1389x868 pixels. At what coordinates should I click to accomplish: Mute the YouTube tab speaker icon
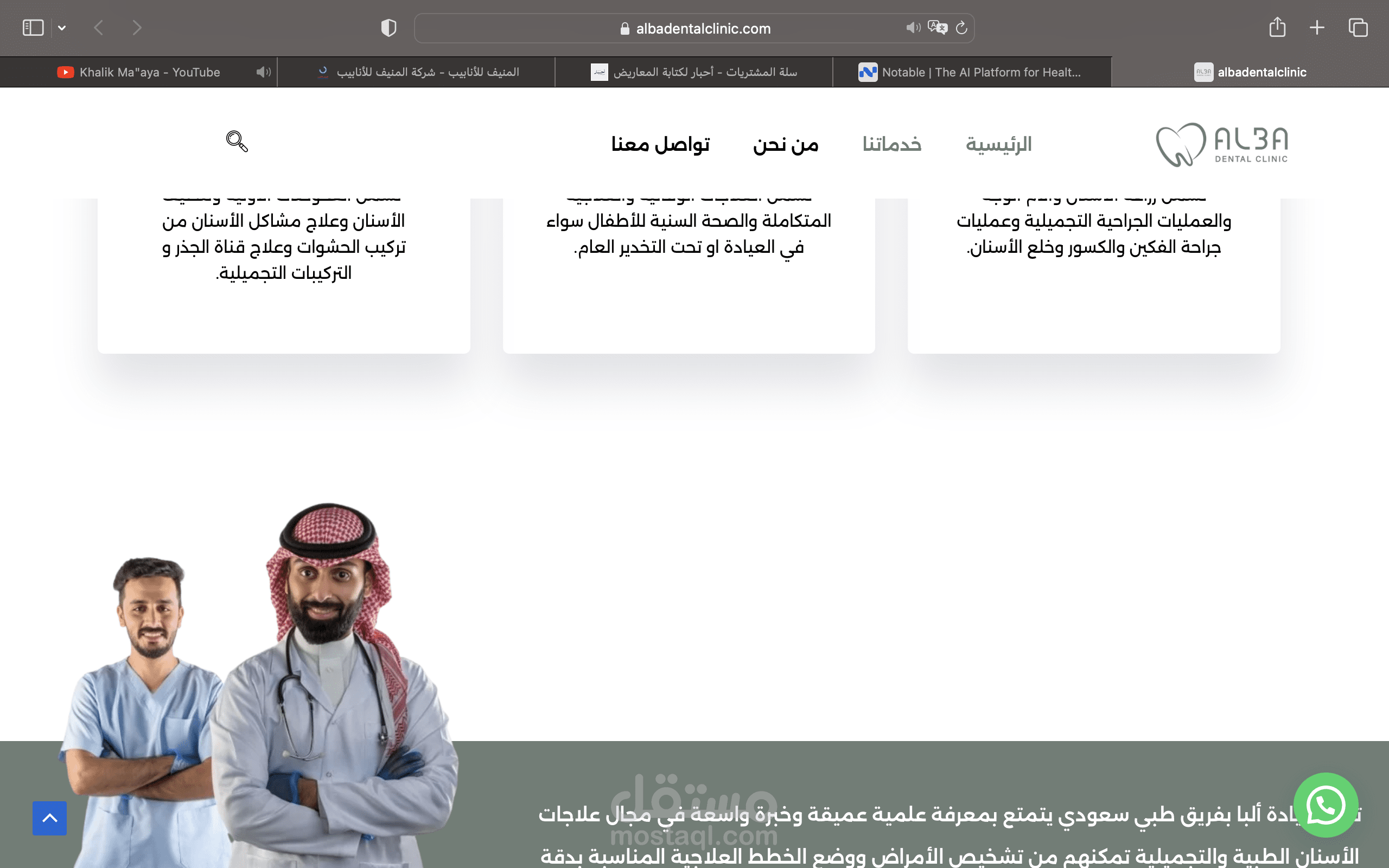[x=264, y=72]
